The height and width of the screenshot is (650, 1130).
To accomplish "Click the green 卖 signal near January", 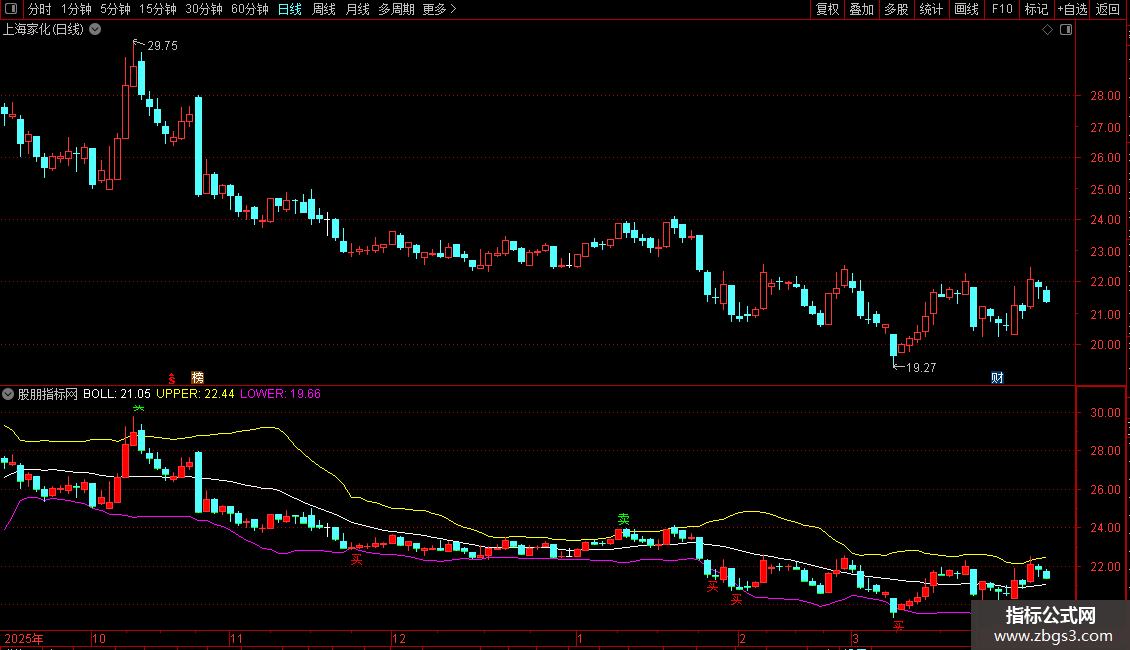I will (623, 519).
